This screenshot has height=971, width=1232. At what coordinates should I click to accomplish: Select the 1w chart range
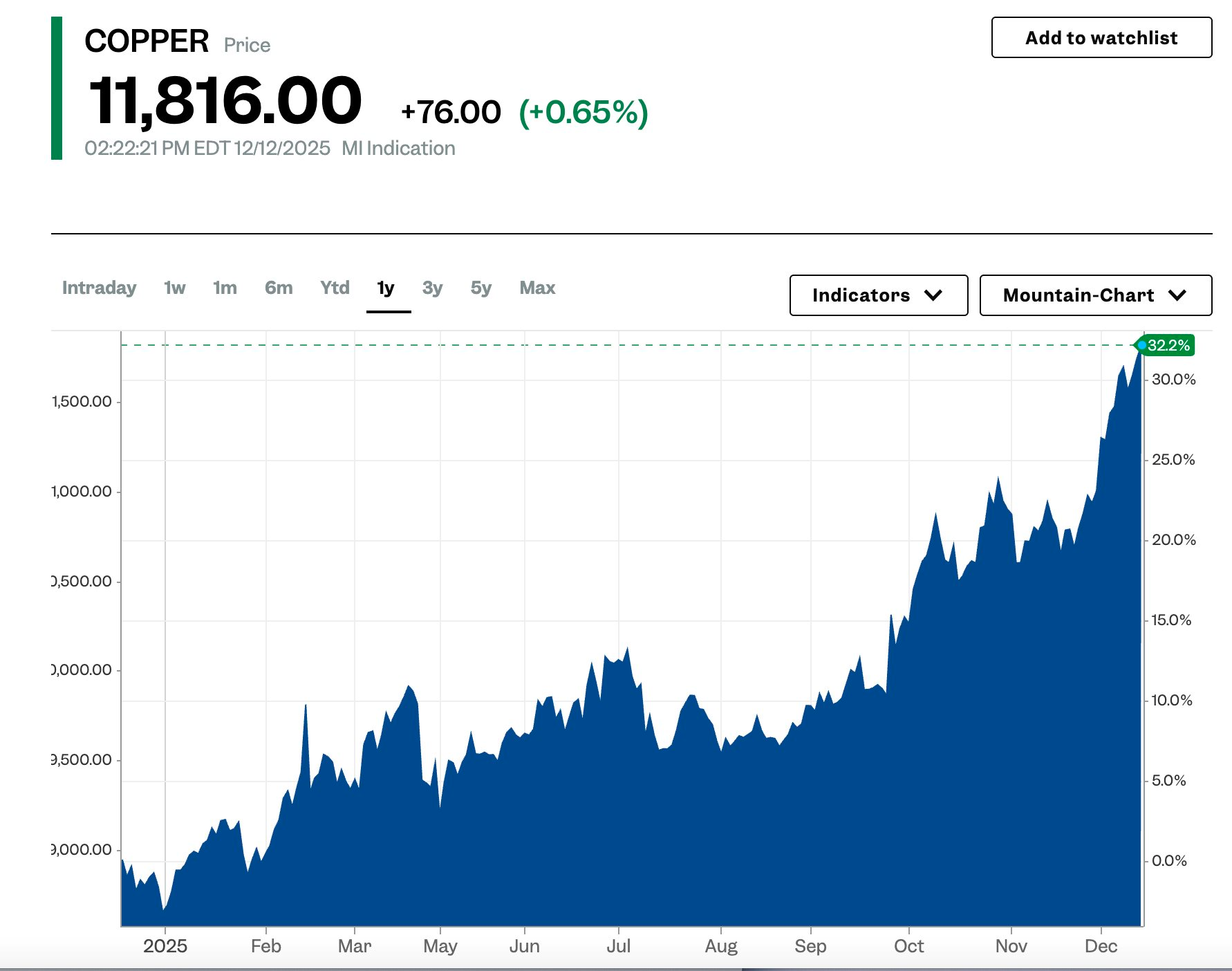pyautogui.click(x=174, y=288)
